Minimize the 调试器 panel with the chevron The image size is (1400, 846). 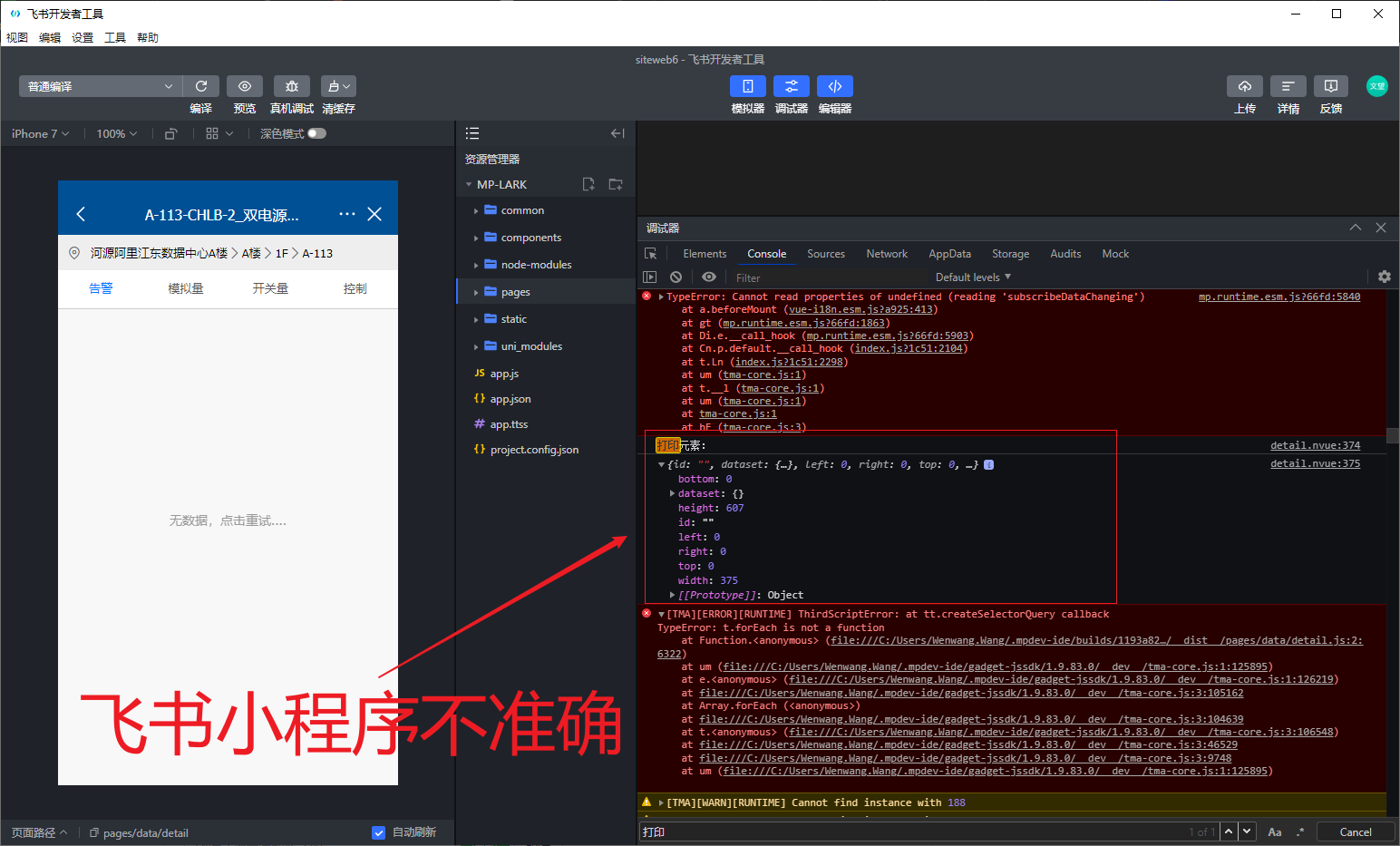[1356, 228]
